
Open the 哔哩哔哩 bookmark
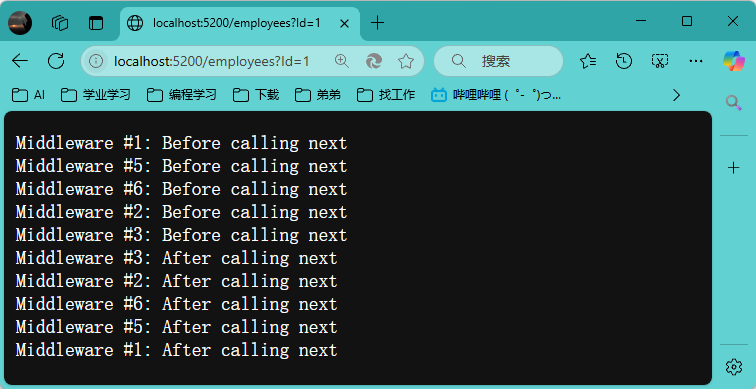click(x=496, y=95)
